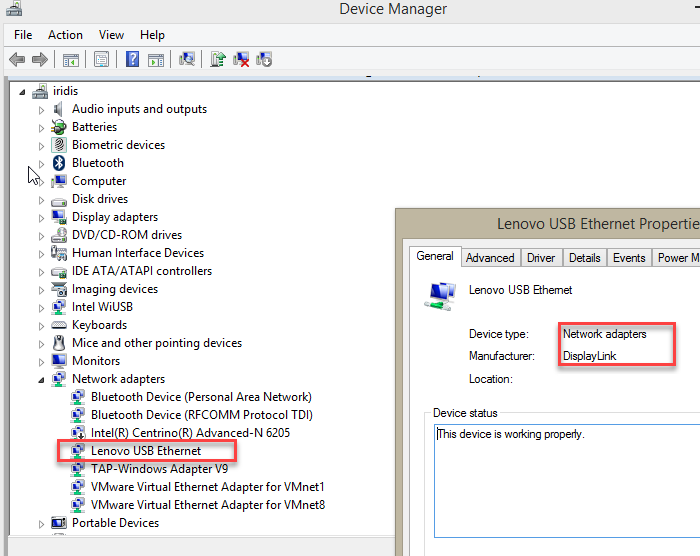The height and width of the screenshot is (556, 700).
Task: Open the Action menu
Action: point(65,35)
